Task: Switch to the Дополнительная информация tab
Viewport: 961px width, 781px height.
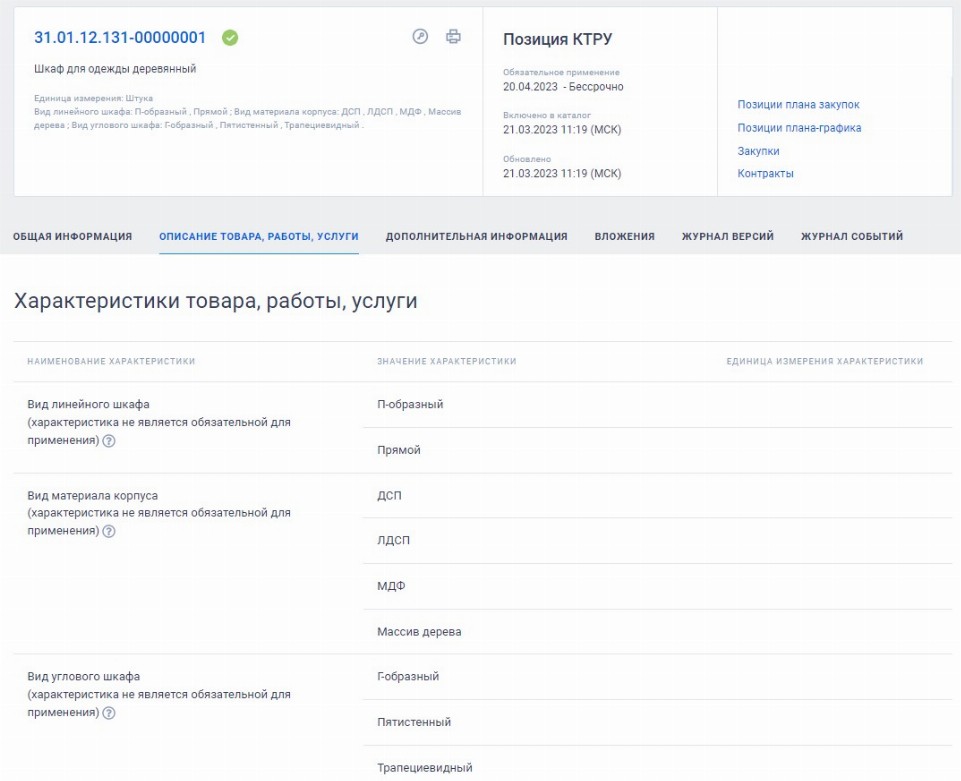Action: (476, 237)
